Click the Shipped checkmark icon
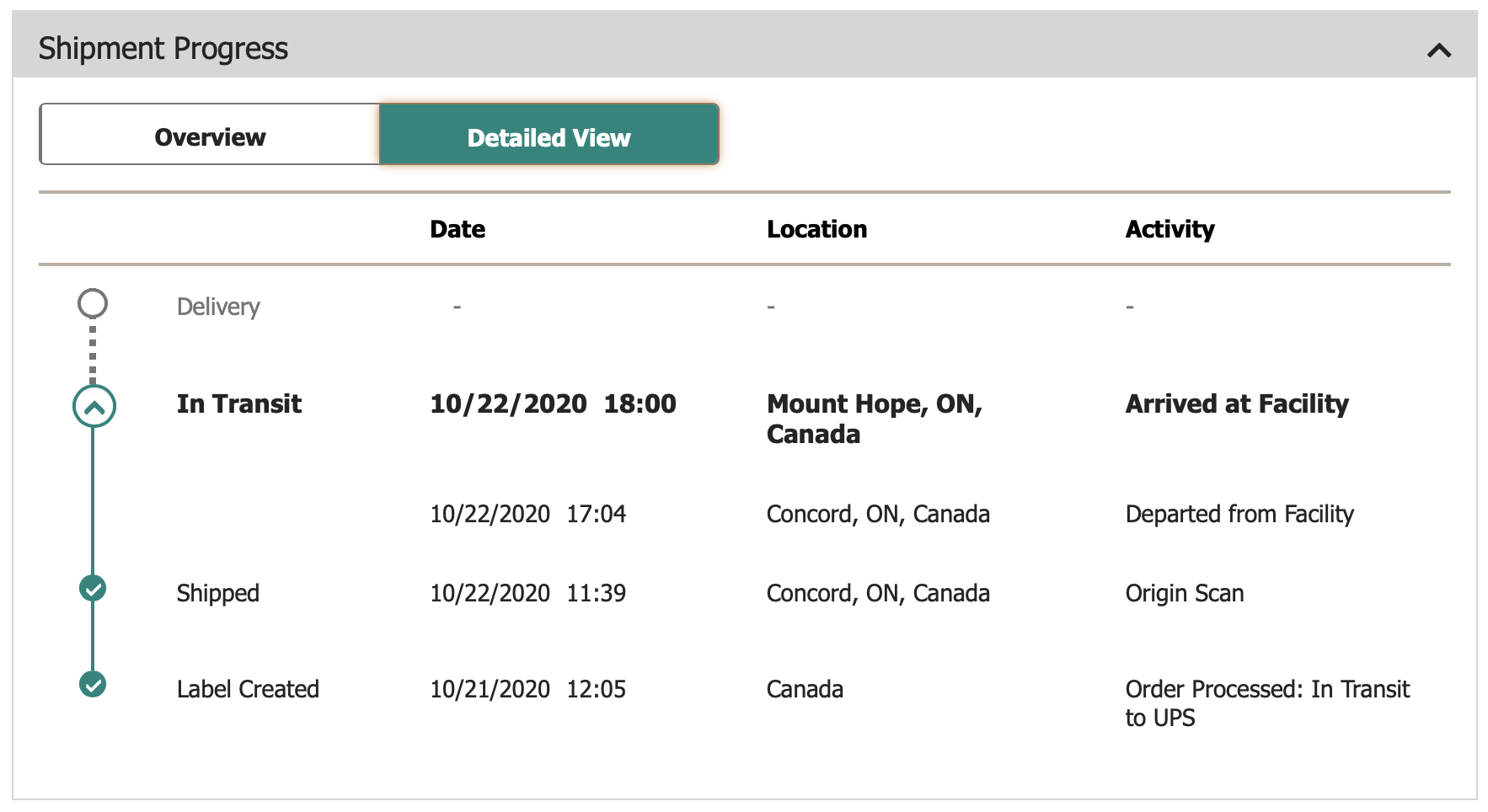Viewport: 1488px width, 812px height. click(x=93, y=588)
